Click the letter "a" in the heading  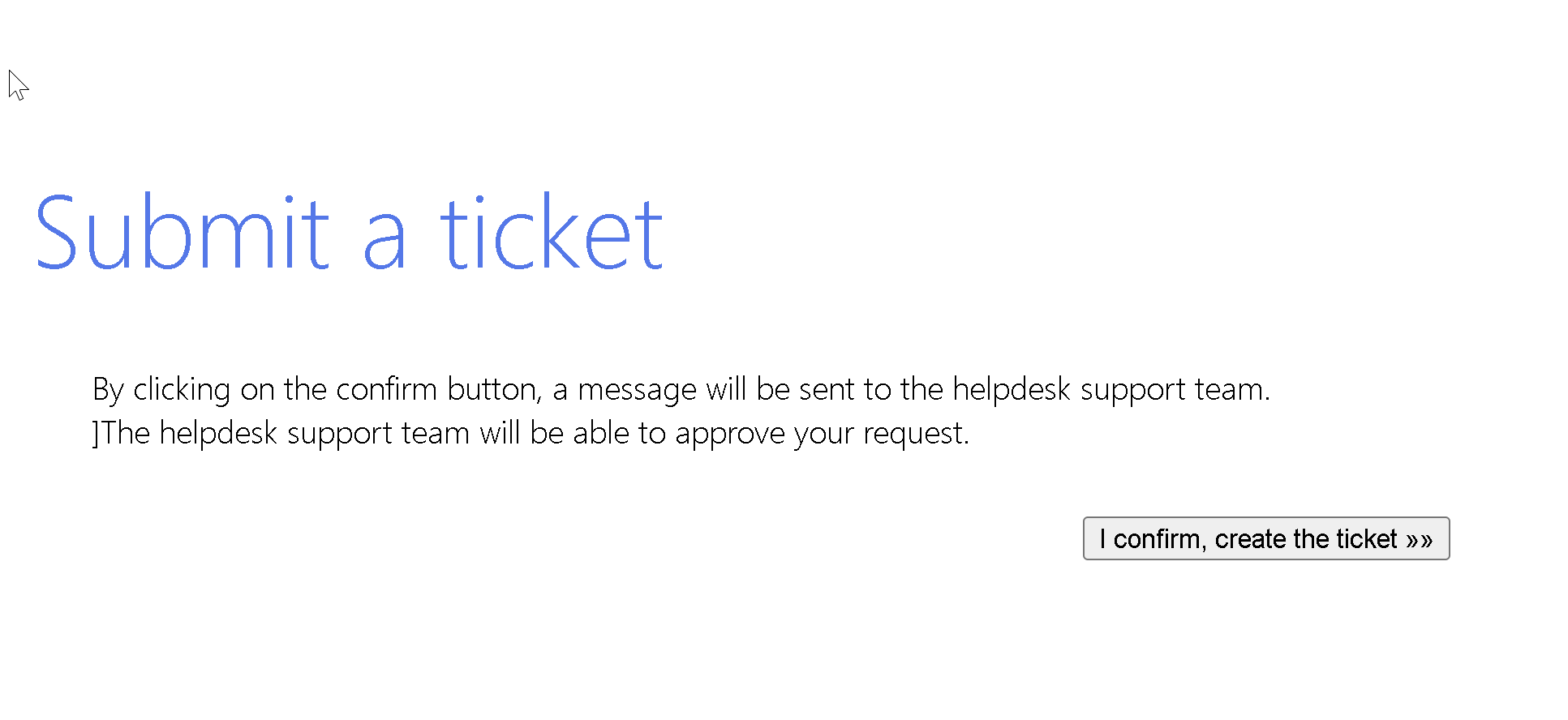click(x=384, y=243)
